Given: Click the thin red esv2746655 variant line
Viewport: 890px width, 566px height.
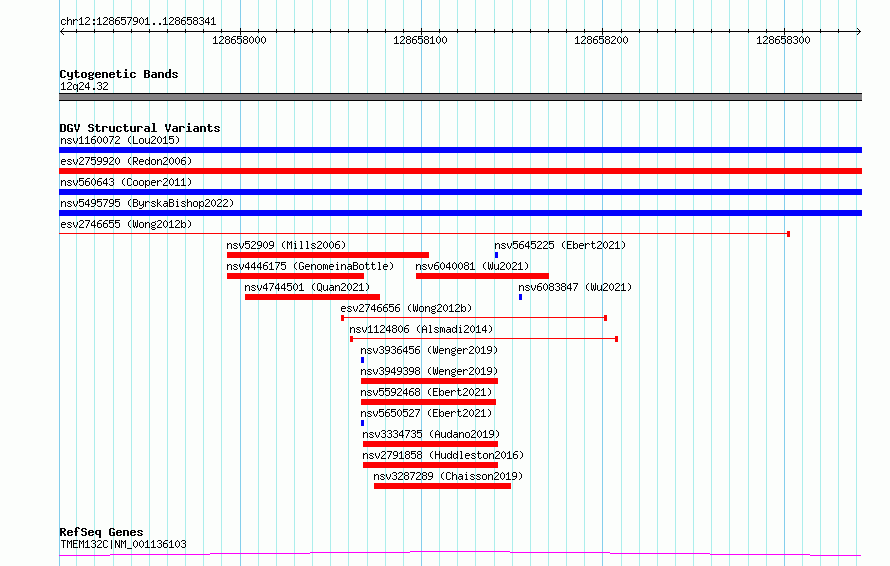Looking at the screenshot, I should pos(425,233).
